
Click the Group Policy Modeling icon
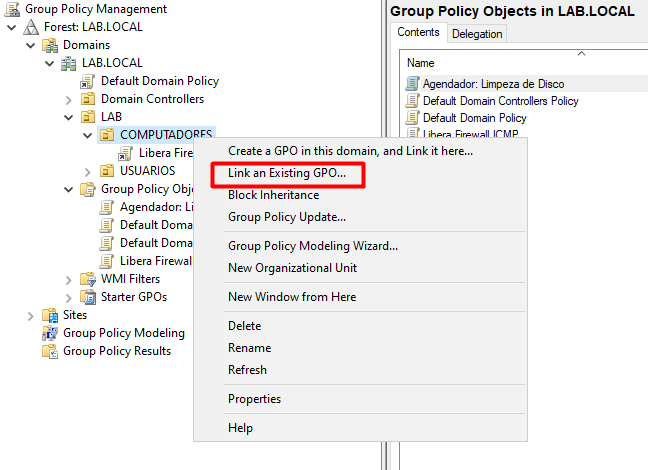(50, 333)
